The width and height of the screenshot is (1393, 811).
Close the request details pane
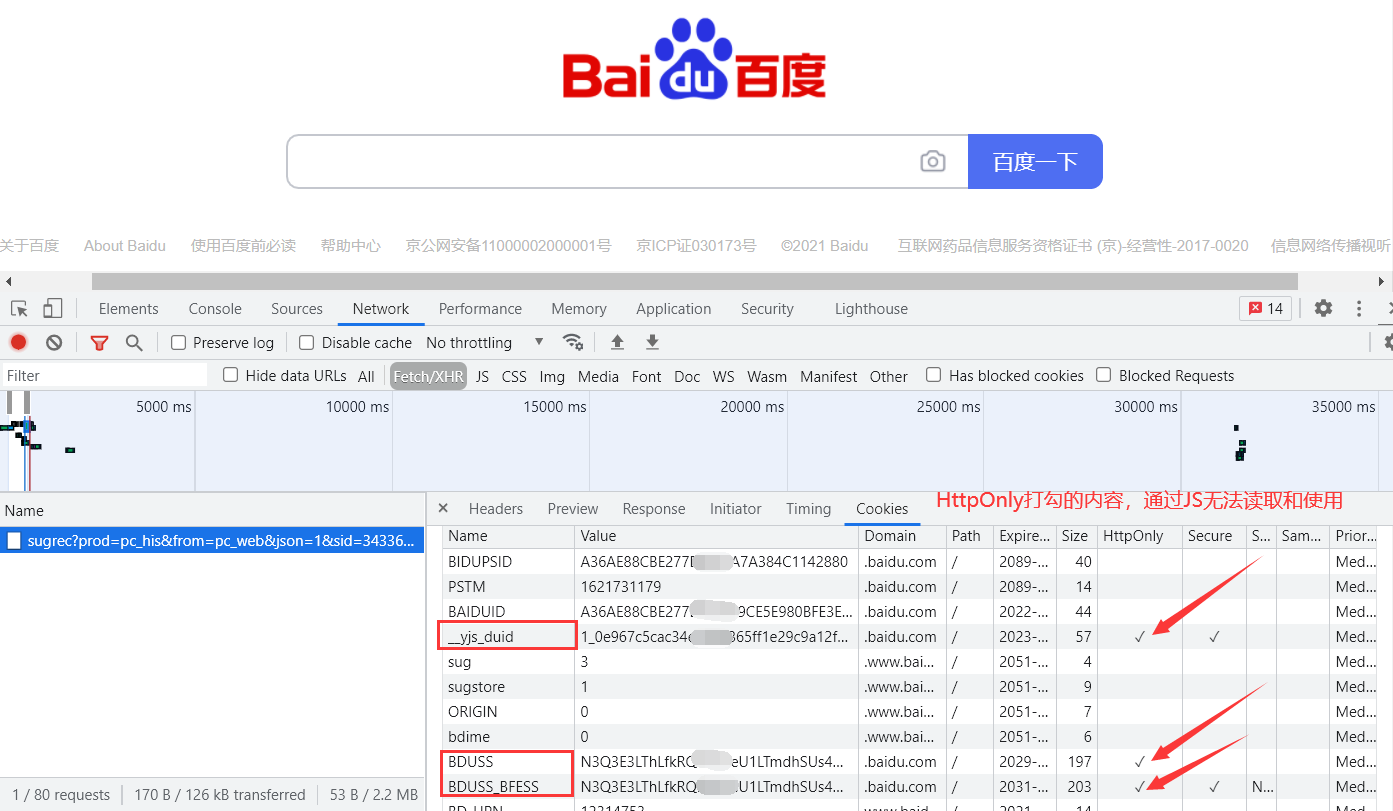pyautogui.click(x=443, y=508)
